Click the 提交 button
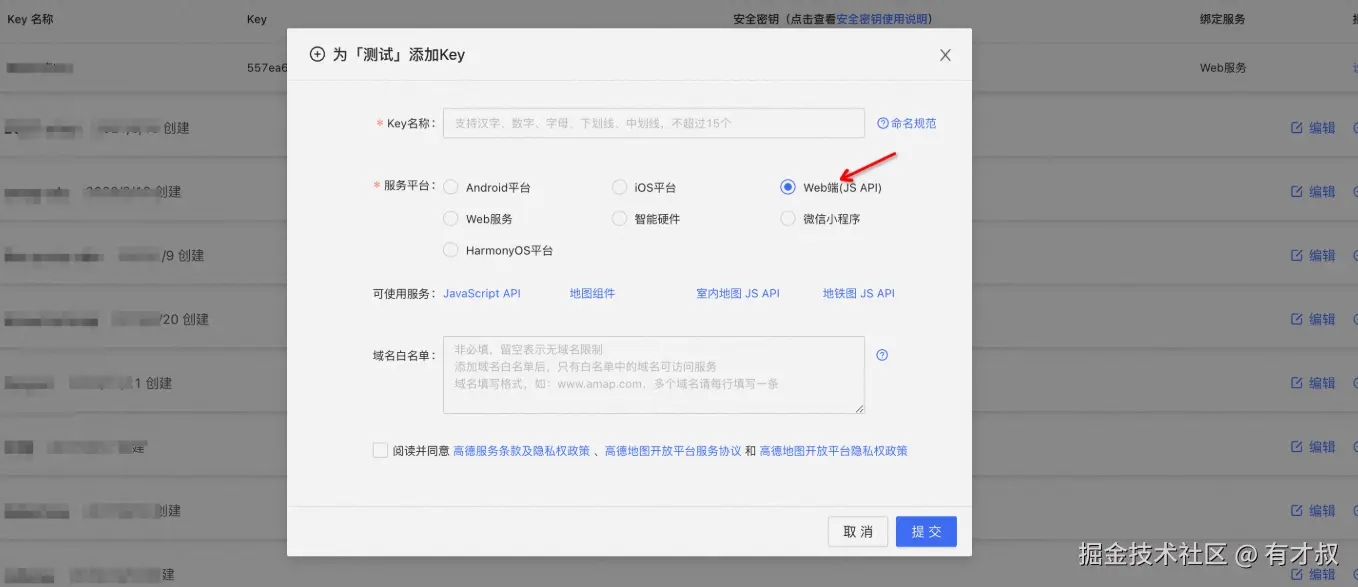 (x=926, y=532)
